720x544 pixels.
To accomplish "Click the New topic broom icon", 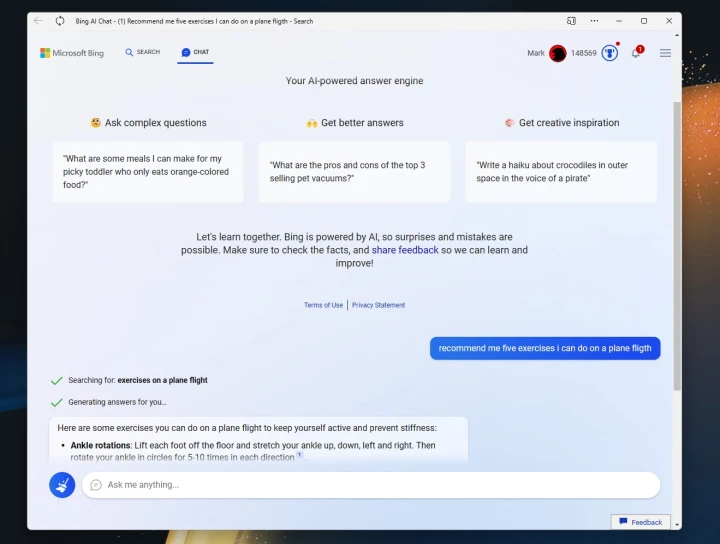I will pyautogui.click(x=62, y=485).
